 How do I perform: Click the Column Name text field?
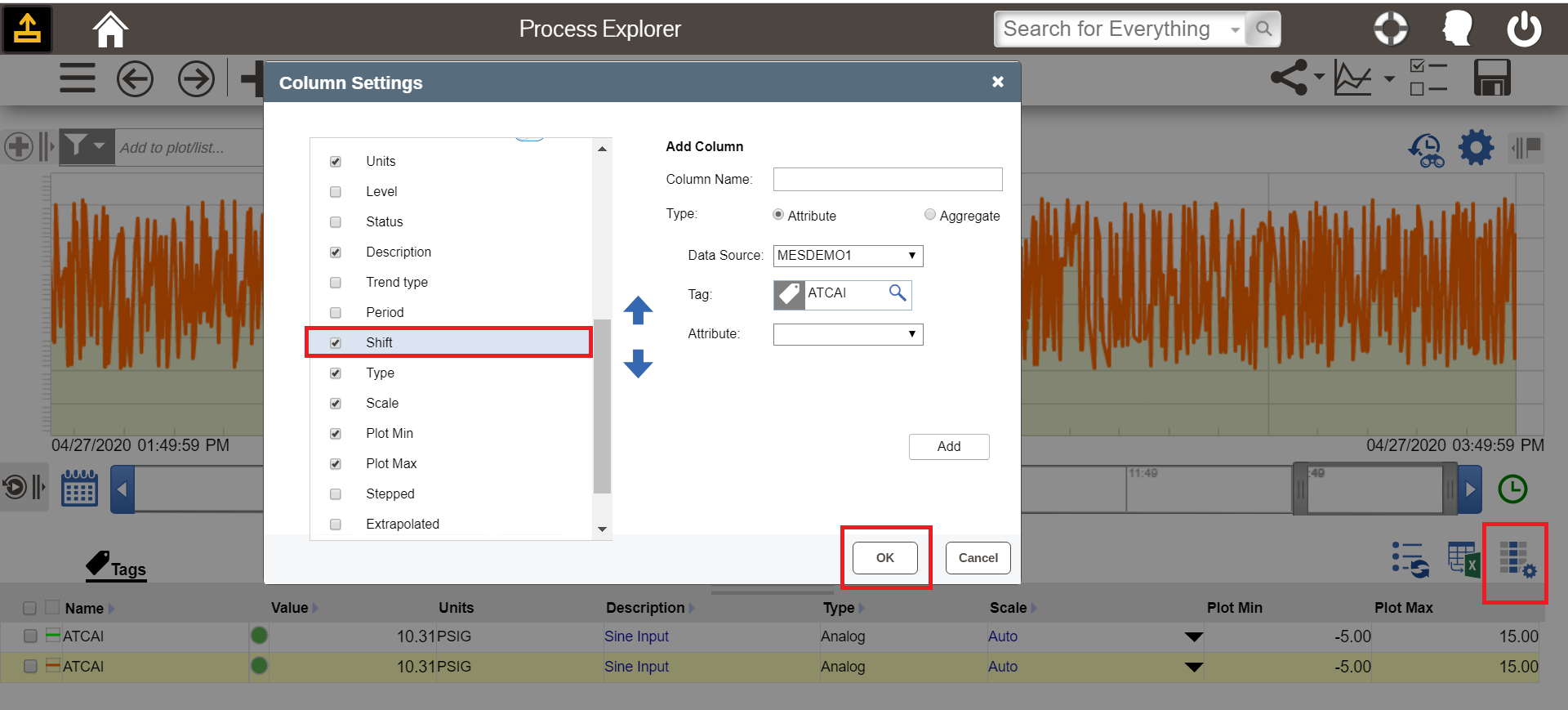[x=887, y=179]
